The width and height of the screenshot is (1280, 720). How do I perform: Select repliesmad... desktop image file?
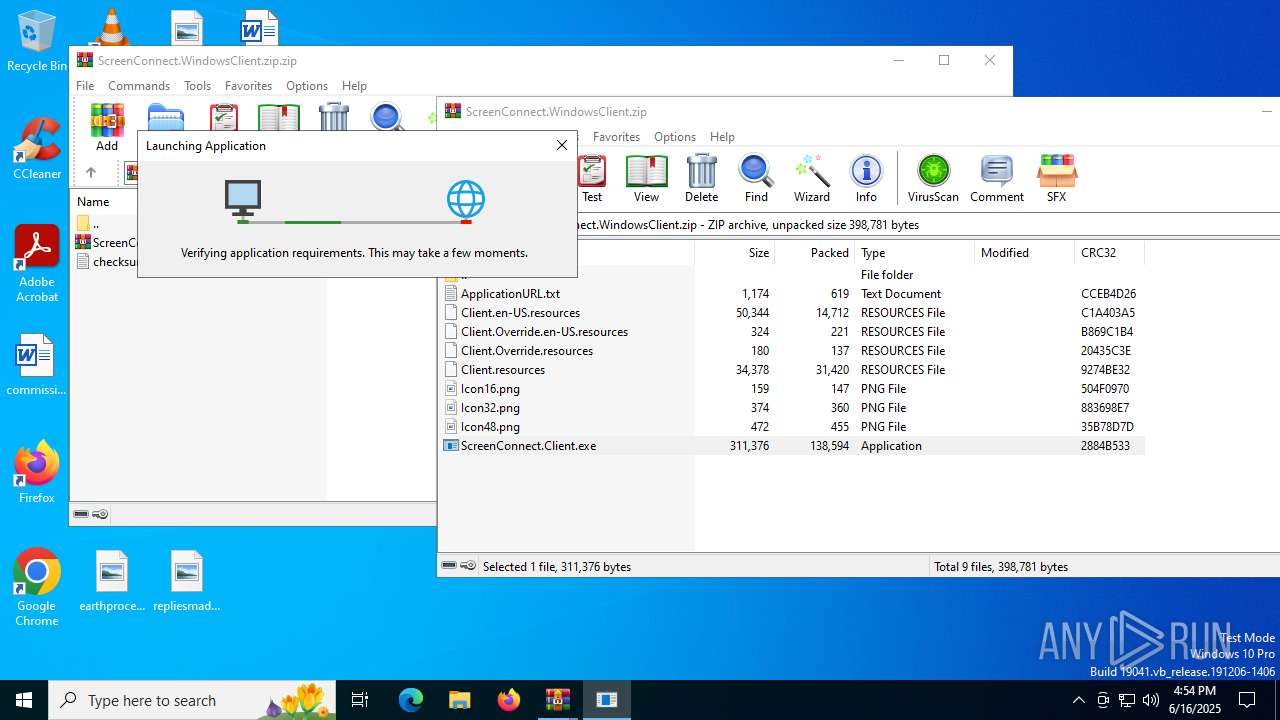187,581
